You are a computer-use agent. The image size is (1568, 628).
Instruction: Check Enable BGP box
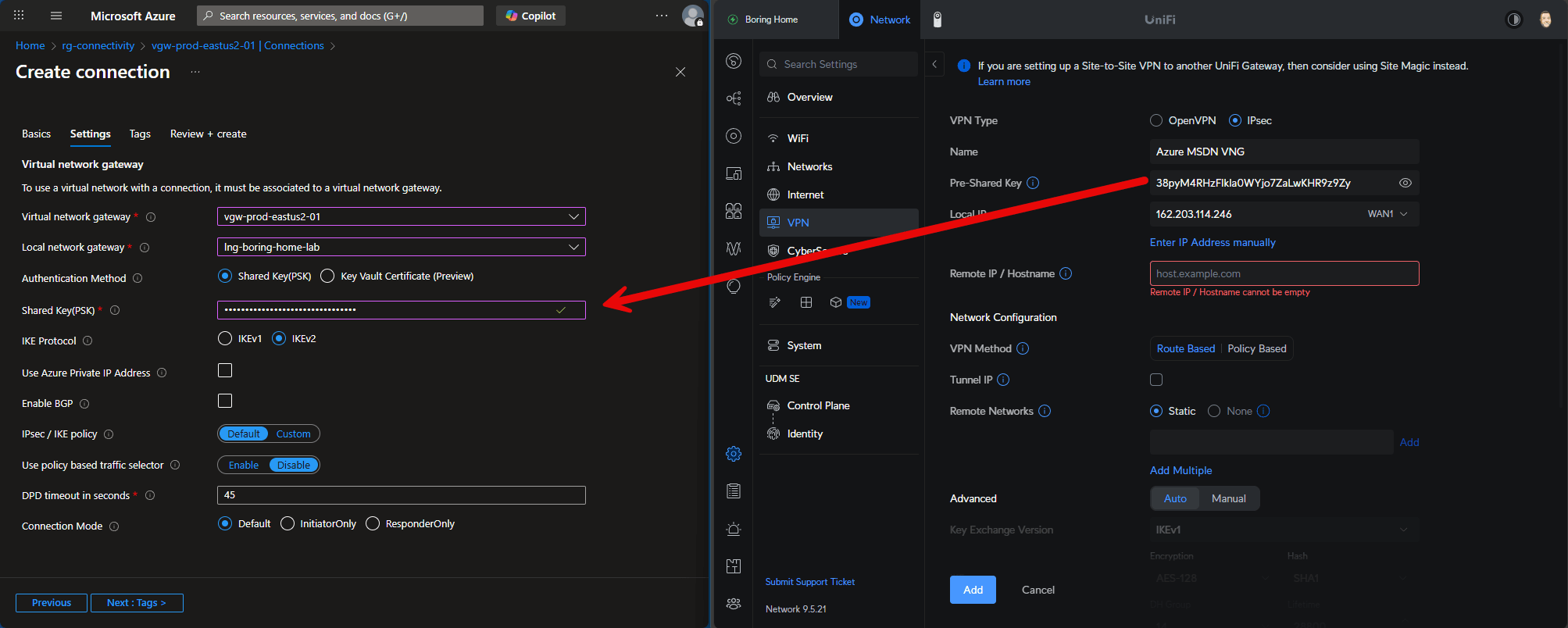coord(225,401)
